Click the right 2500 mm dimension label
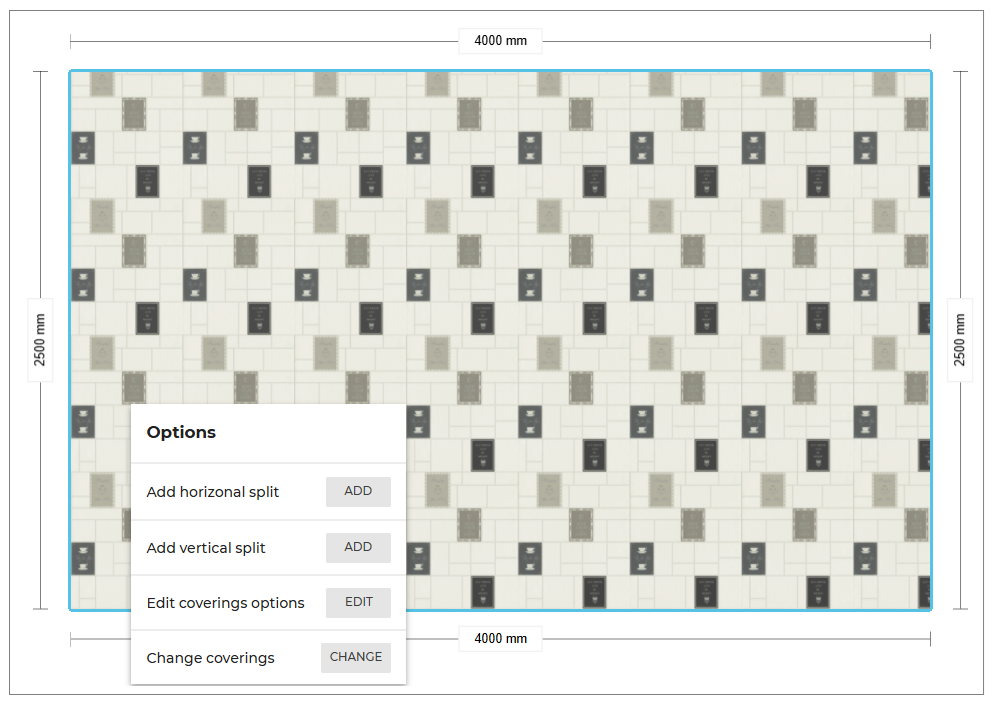Image resolution: width=995 pixels, height=701 pixels. 960,338
